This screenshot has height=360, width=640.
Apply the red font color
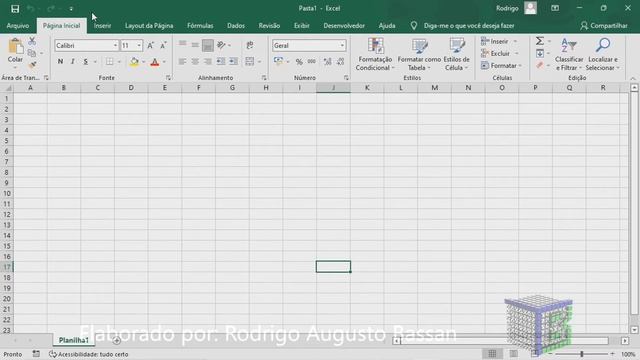[155, 62]
